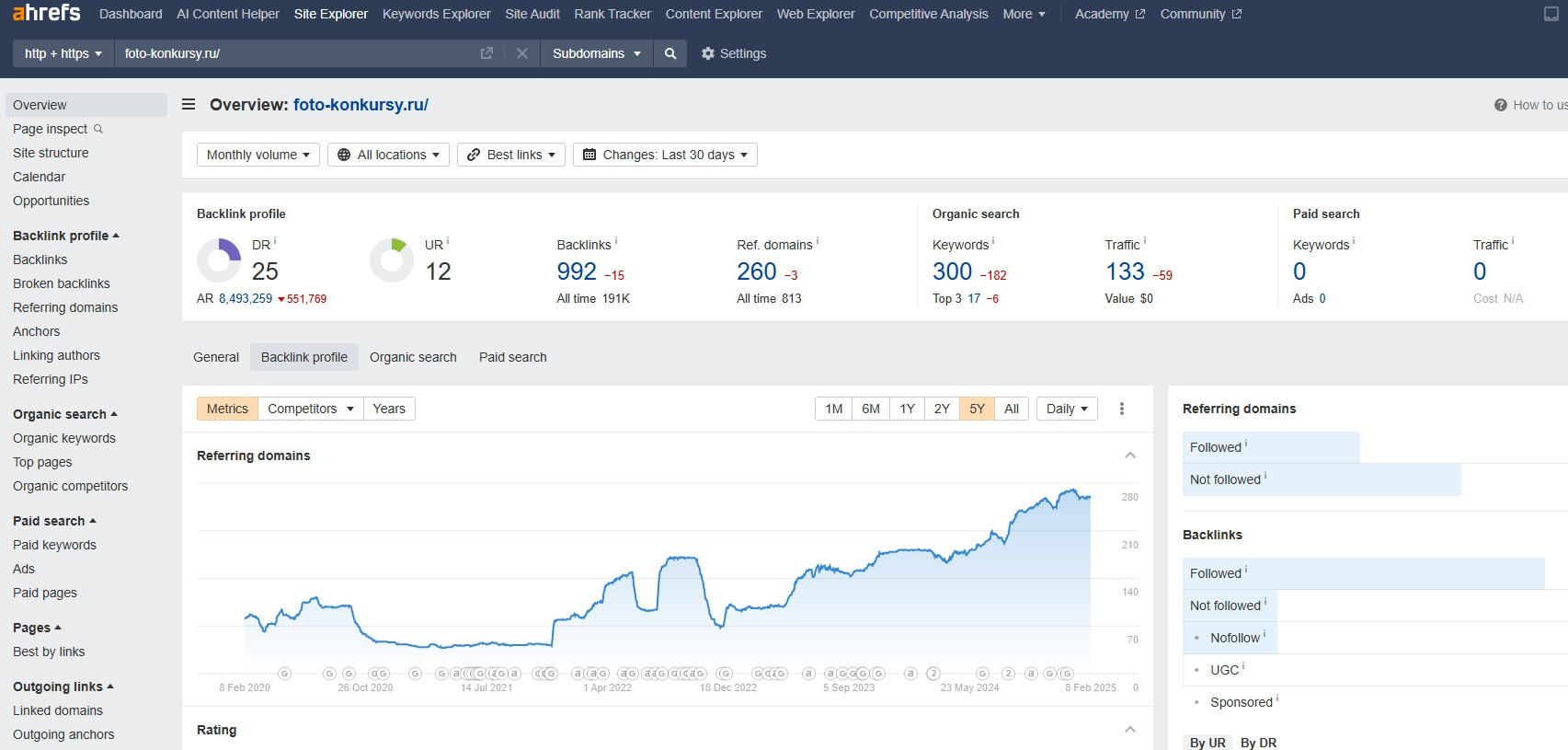1568x750 pixels.
Task: Set chart range to 2Y
Action: tap(942, 409)
